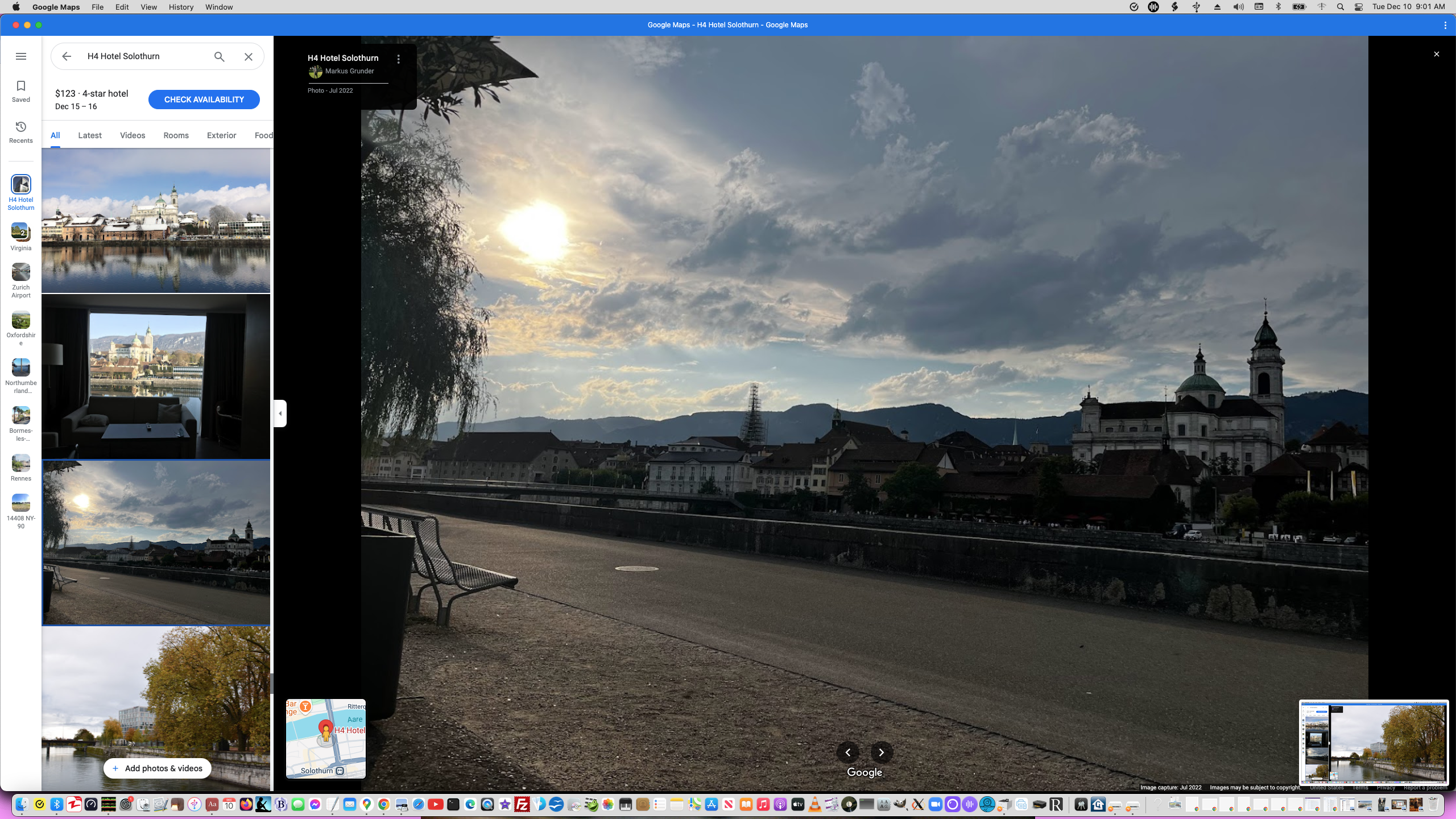Click the search magnifier icon
1456x819 pixels.
(x=219, y=56)
